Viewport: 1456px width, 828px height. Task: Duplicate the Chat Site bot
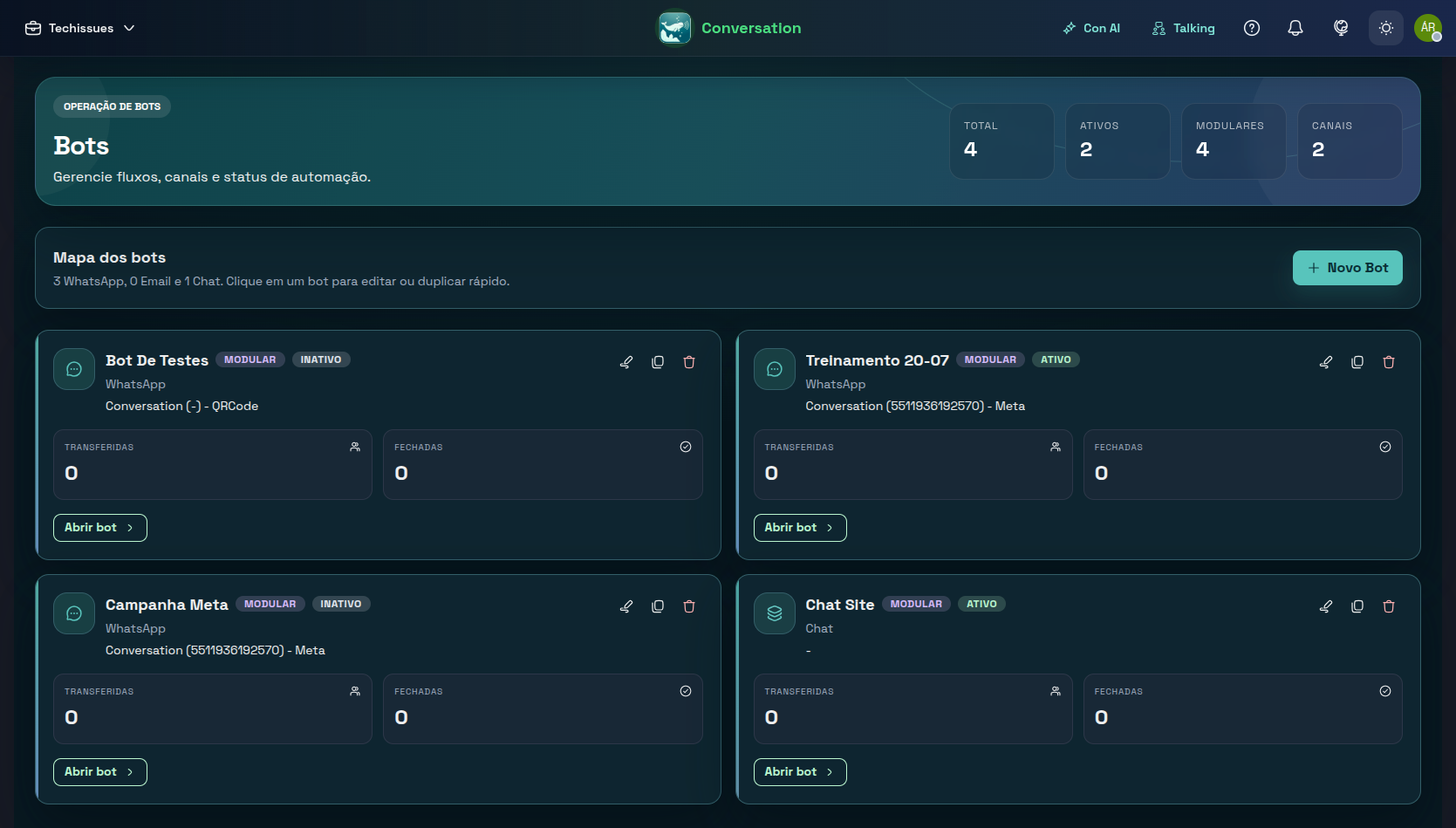click(1357, 606)
